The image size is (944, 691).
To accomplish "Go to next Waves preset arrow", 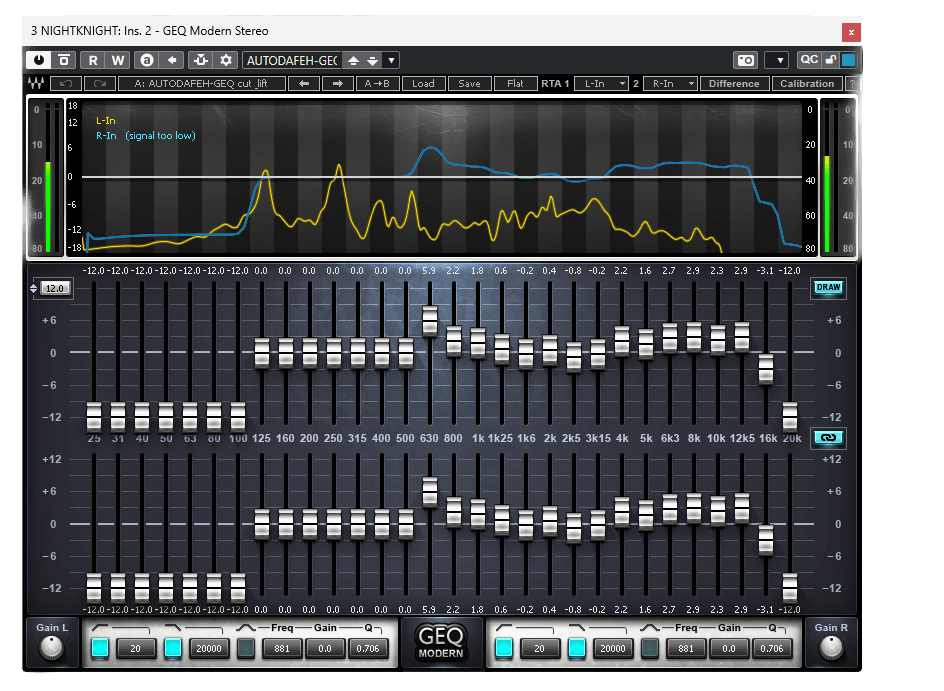I will click(x=338, y=84).
